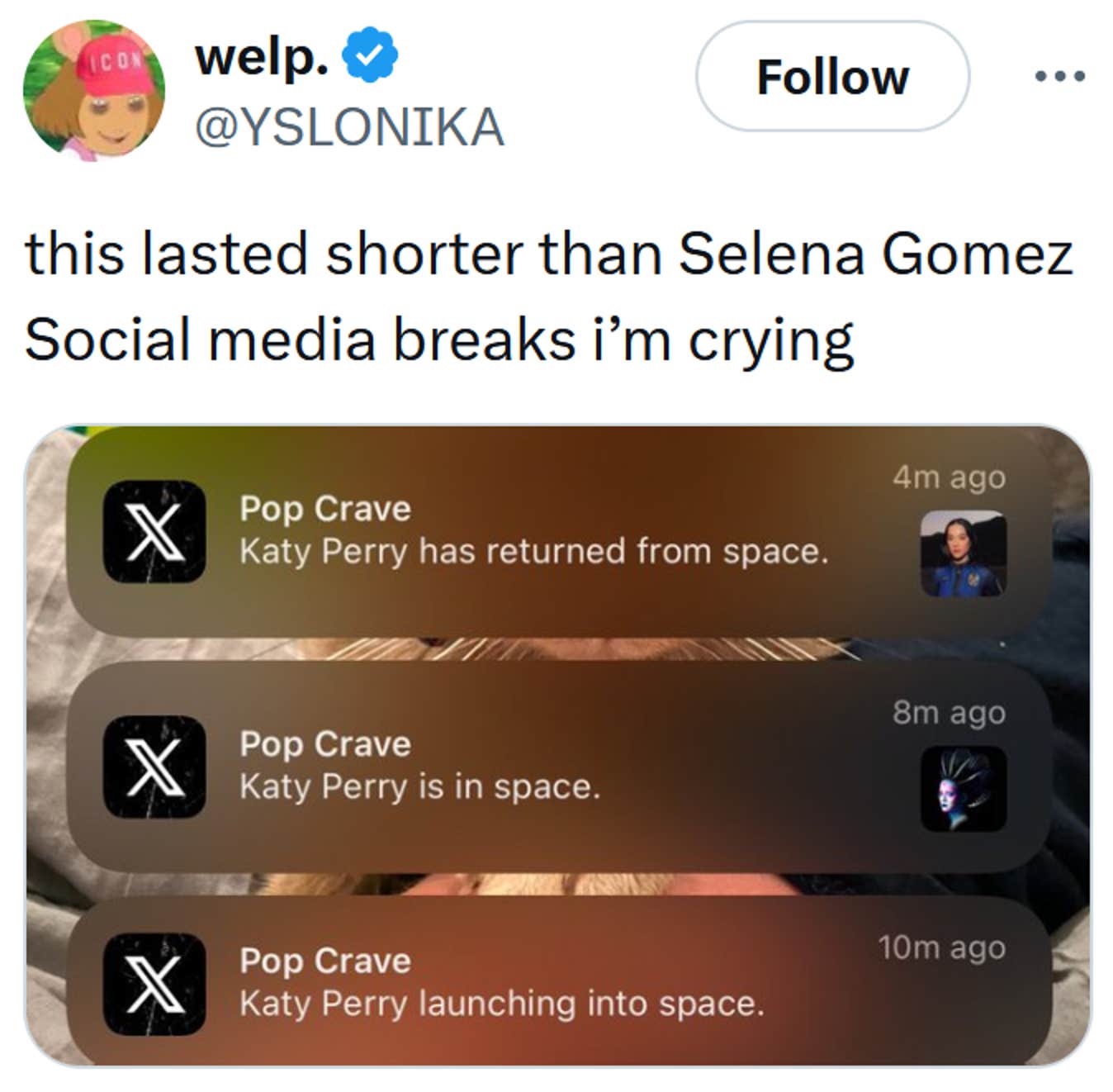1113x1092 pixels.
Task: Click the X icon beside the 10m notification
Action: point(154,984)
